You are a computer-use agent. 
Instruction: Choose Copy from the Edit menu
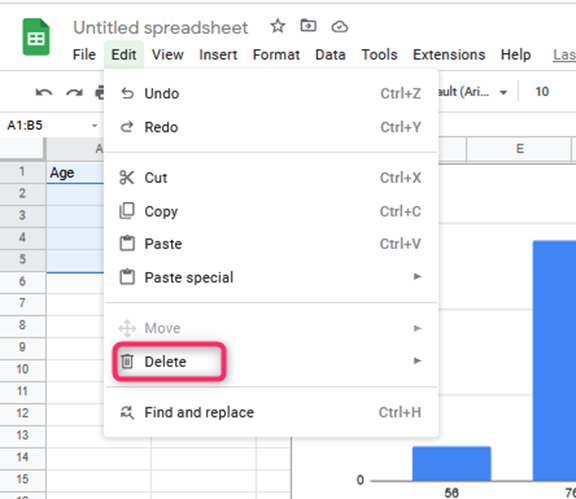pyautogui.click(x=271, y=211)
